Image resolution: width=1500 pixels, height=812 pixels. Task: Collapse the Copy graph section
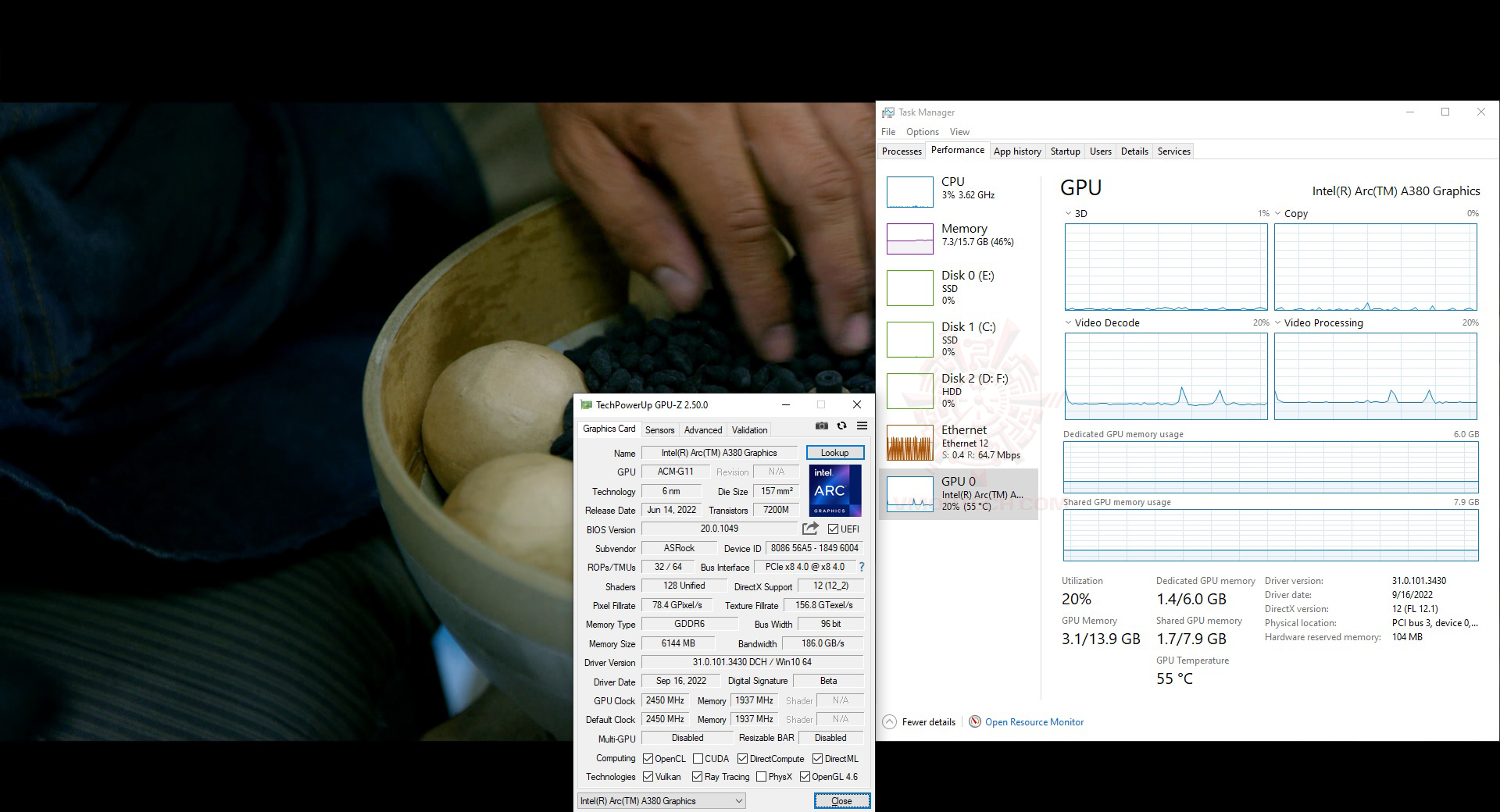pos(1277,213)
